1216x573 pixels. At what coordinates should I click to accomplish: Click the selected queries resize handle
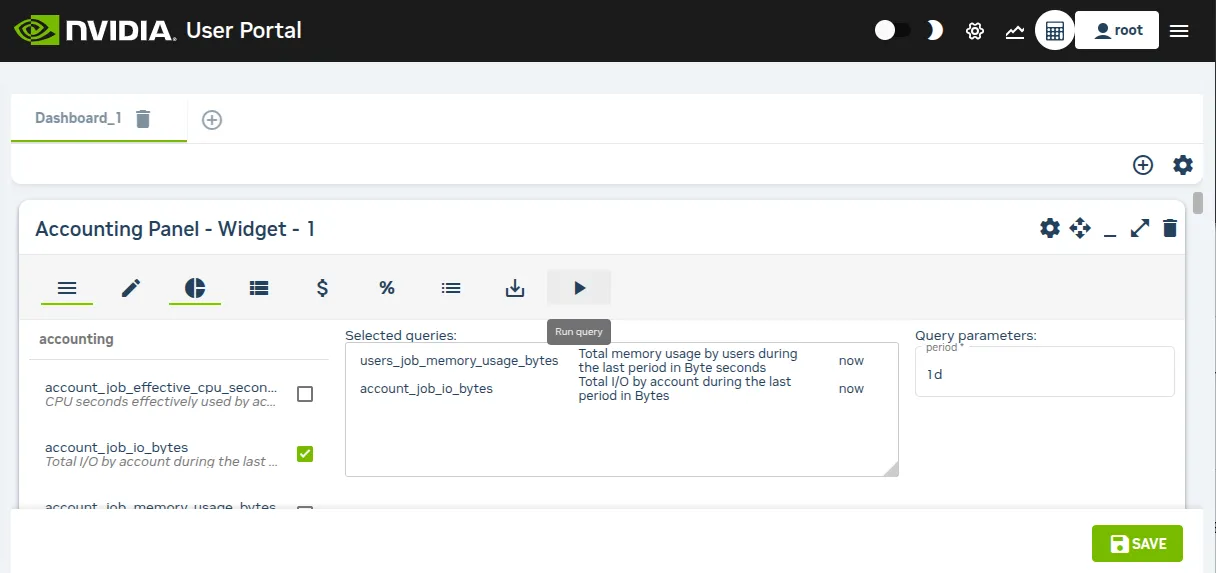[x=890, y=468]
